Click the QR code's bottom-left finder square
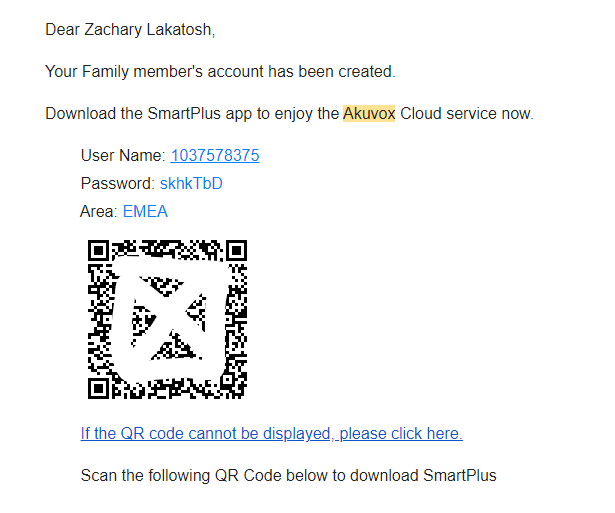 [x=98, y=389]
